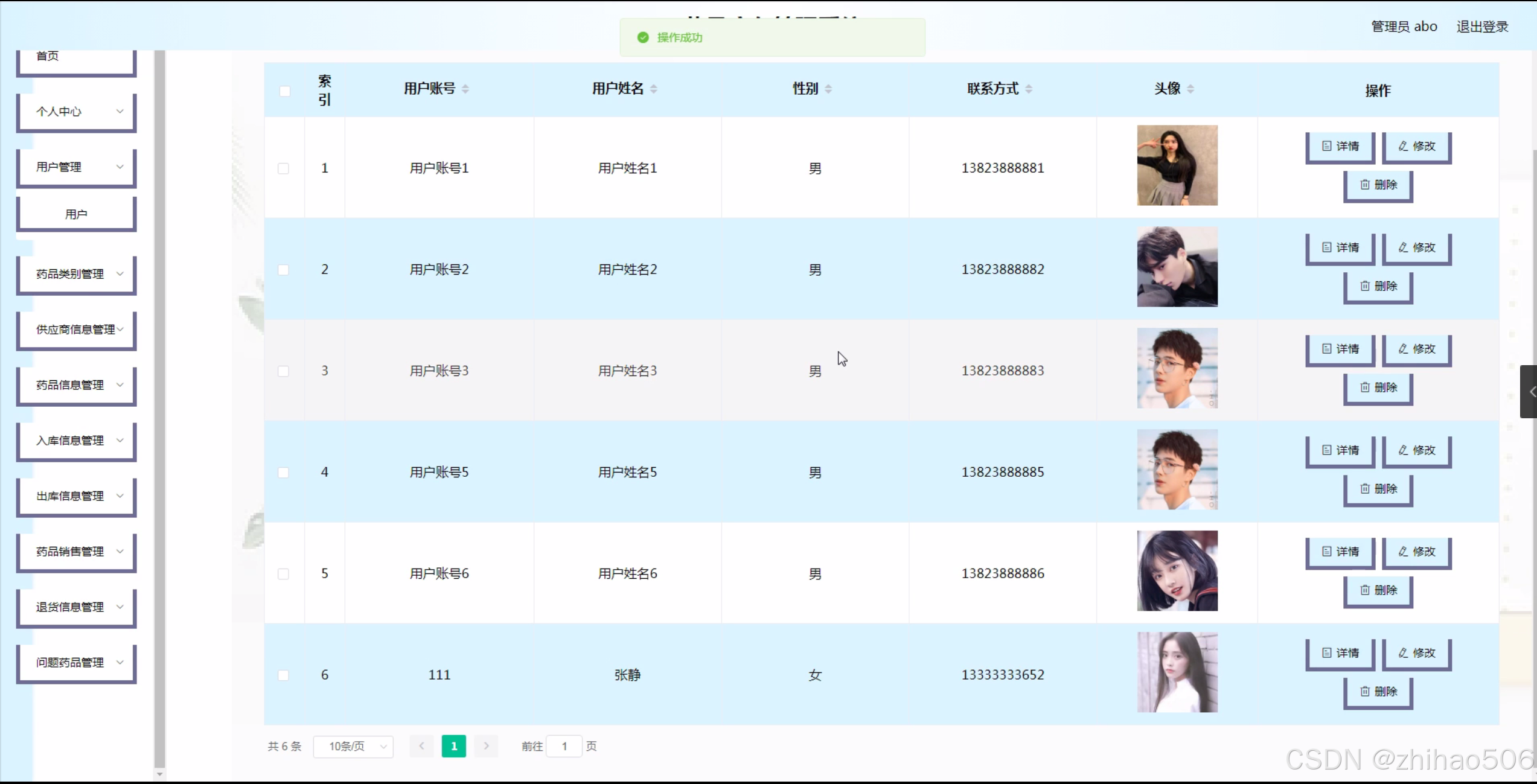Click the page number input field
Image resolution: width=1537 pixels, height=784 pixels.
point(564,746)
